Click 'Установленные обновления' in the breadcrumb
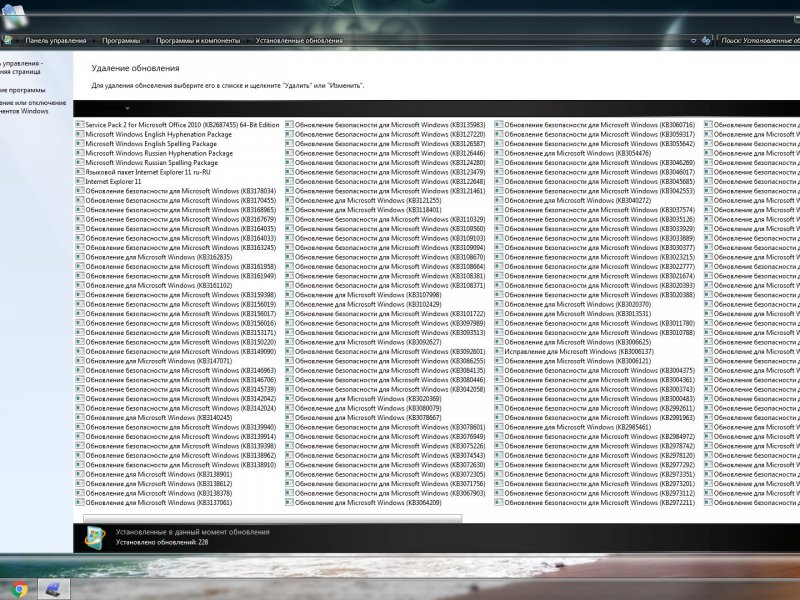The image size is (800, 600). pyautogui.click(x=299, y=40)
